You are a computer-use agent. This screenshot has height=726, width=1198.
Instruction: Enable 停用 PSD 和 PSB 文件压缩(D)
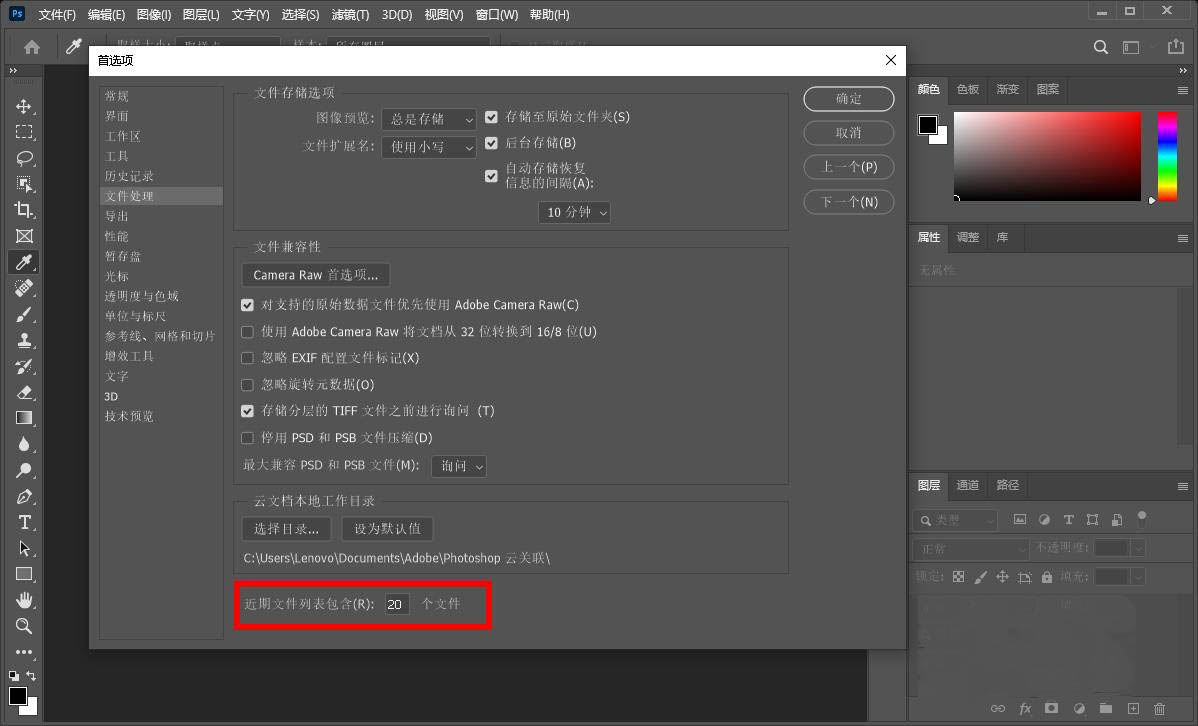pyautogui.click(x=247, y=438)
